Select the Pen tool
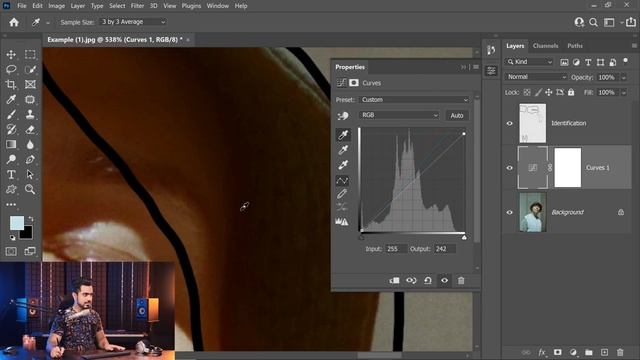Viewport: 640px width, 360px height. (30, 160)
